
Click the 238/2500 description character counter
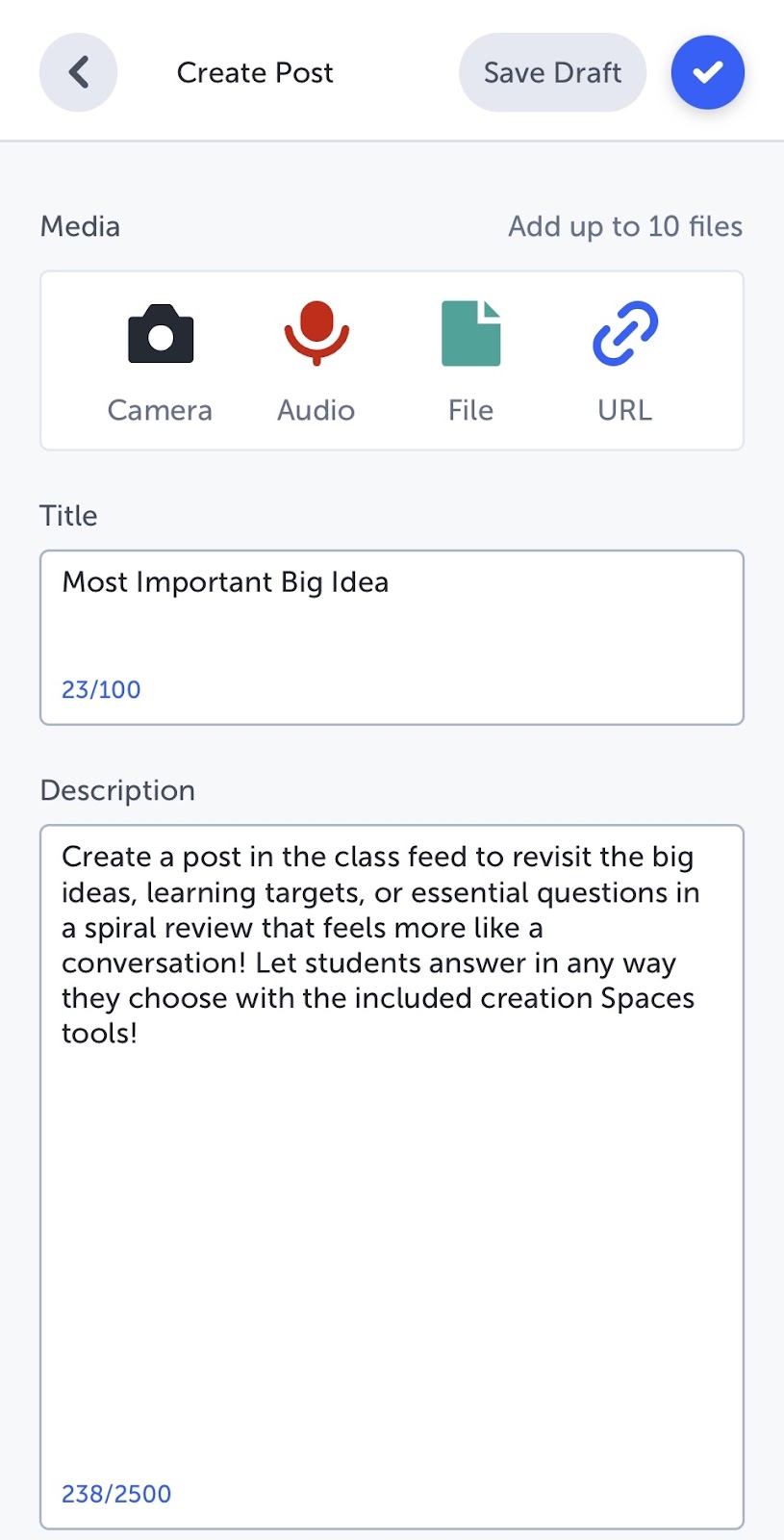[x=116, y=1494]
